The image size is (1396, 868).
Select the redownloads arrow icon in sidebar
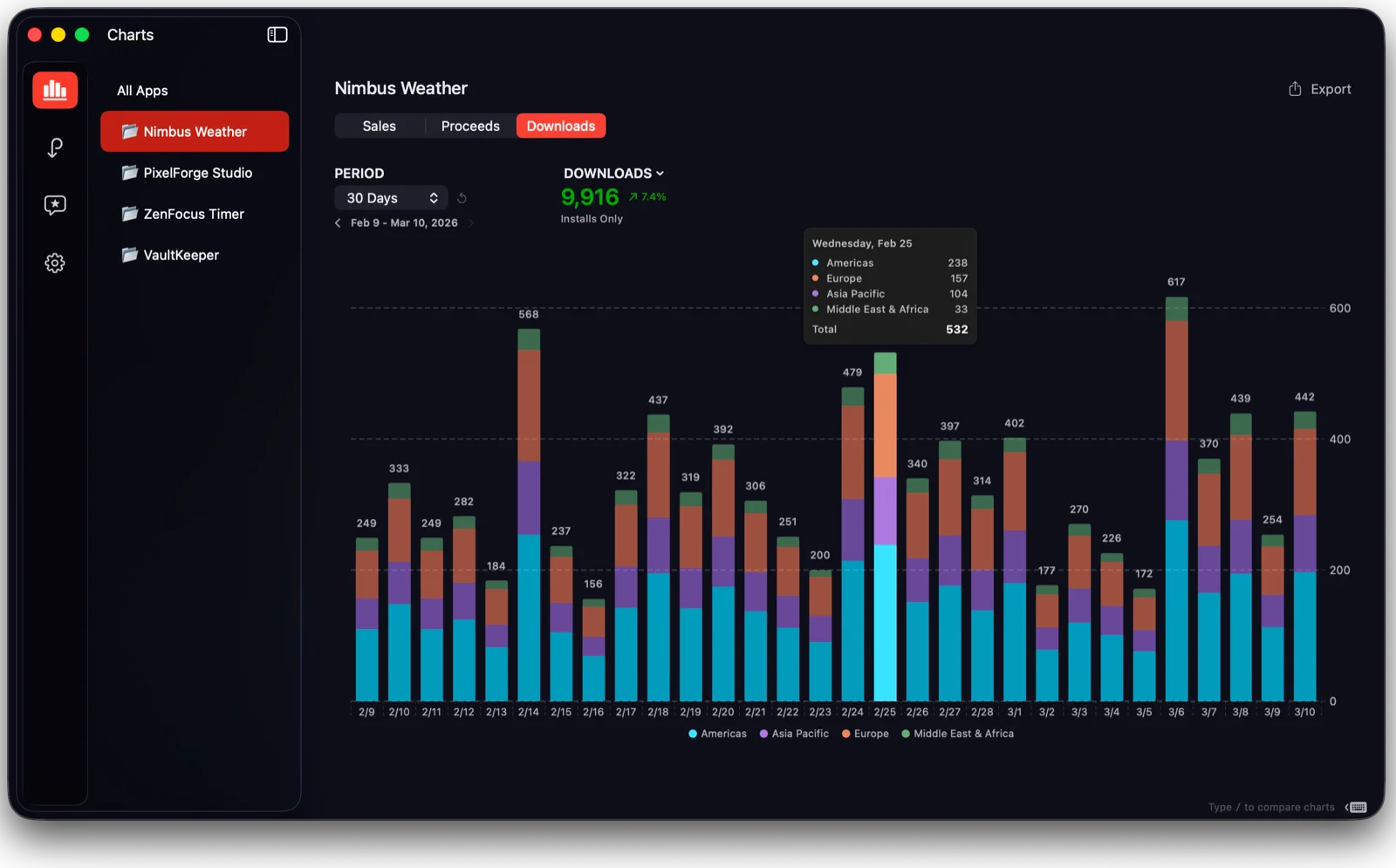54,147
